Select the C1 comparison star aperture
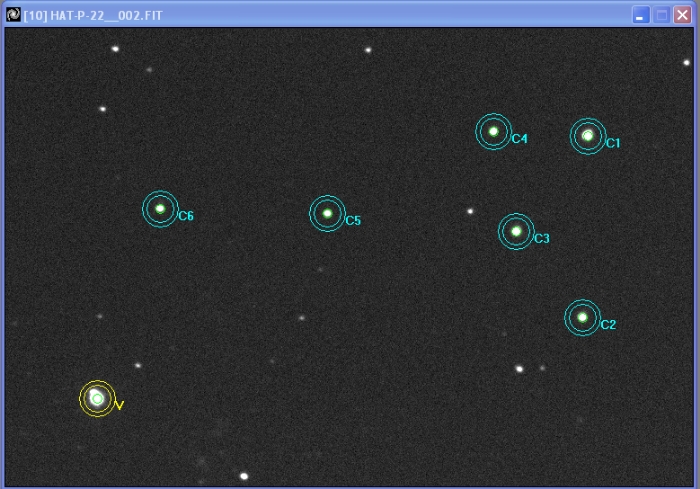 [x=588, y=136]
